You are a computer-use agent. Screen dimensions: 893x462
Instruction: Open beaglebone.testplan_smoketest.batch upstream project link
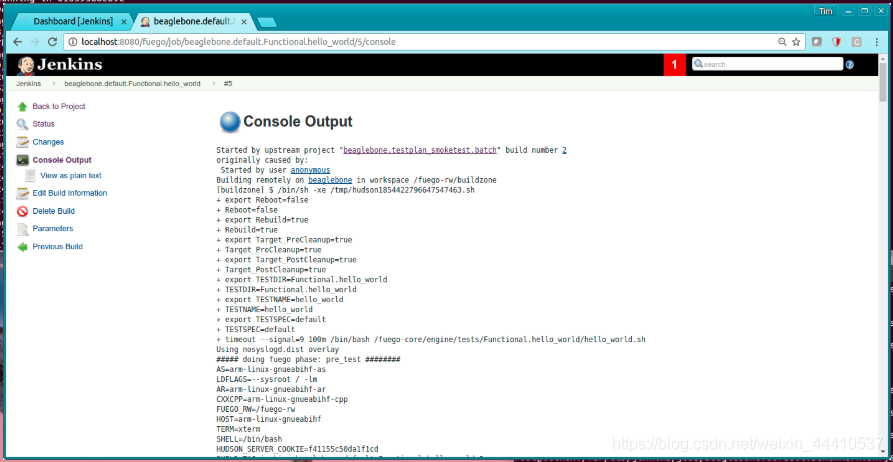coord(420,150)
